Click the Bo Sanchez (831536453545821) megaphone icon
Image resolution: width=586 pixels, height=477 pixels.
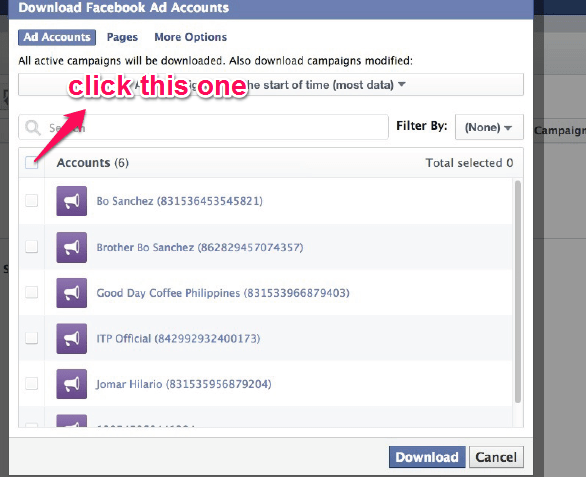point(71,201)
